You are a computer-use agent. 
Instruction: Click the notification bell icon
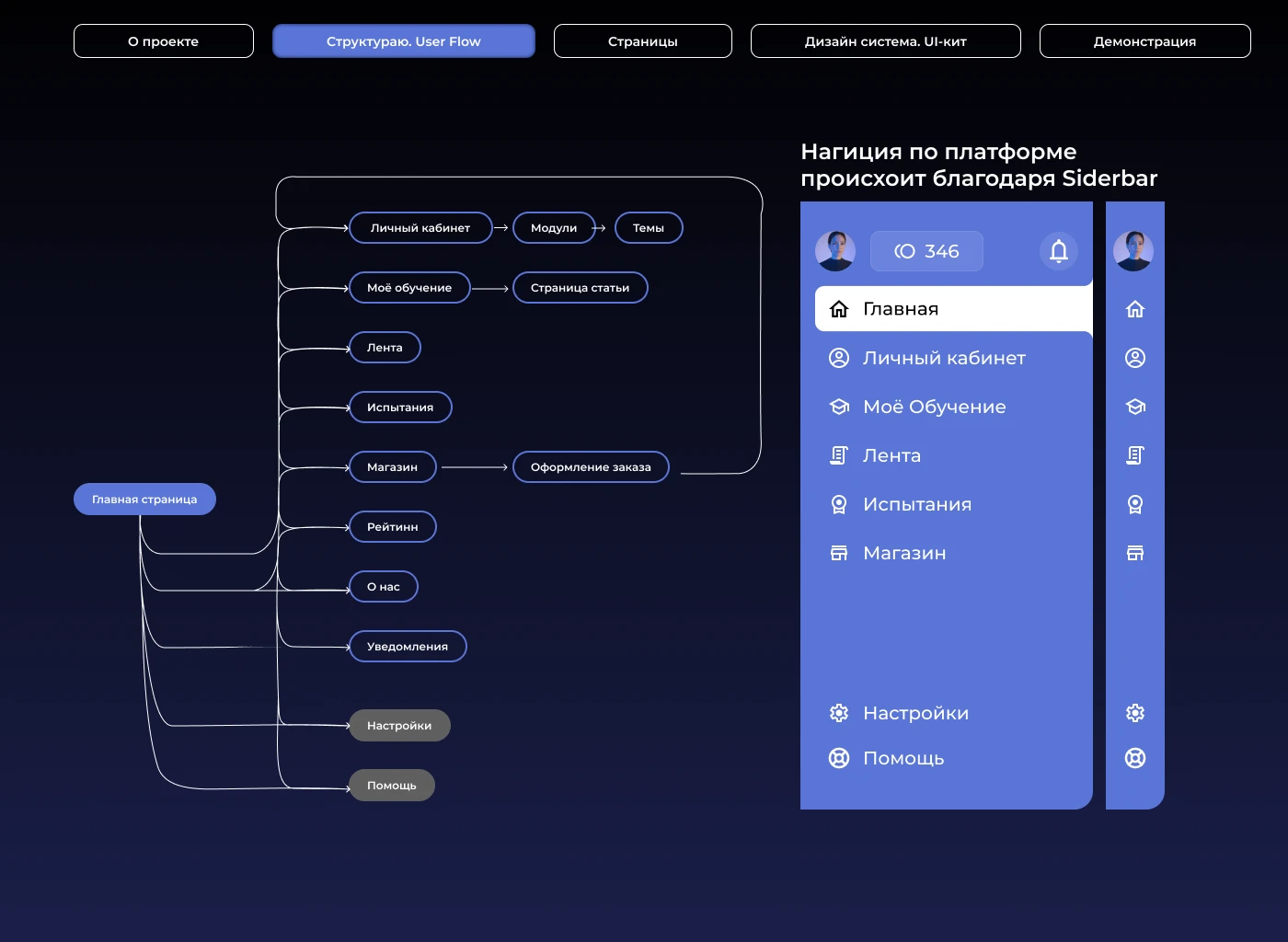(x=1058, y=250)
